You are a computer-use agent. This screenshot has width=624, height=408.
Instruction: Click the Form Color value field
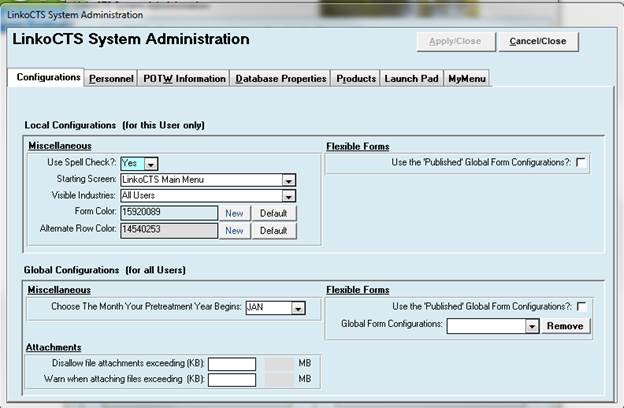tap(167, 213)
